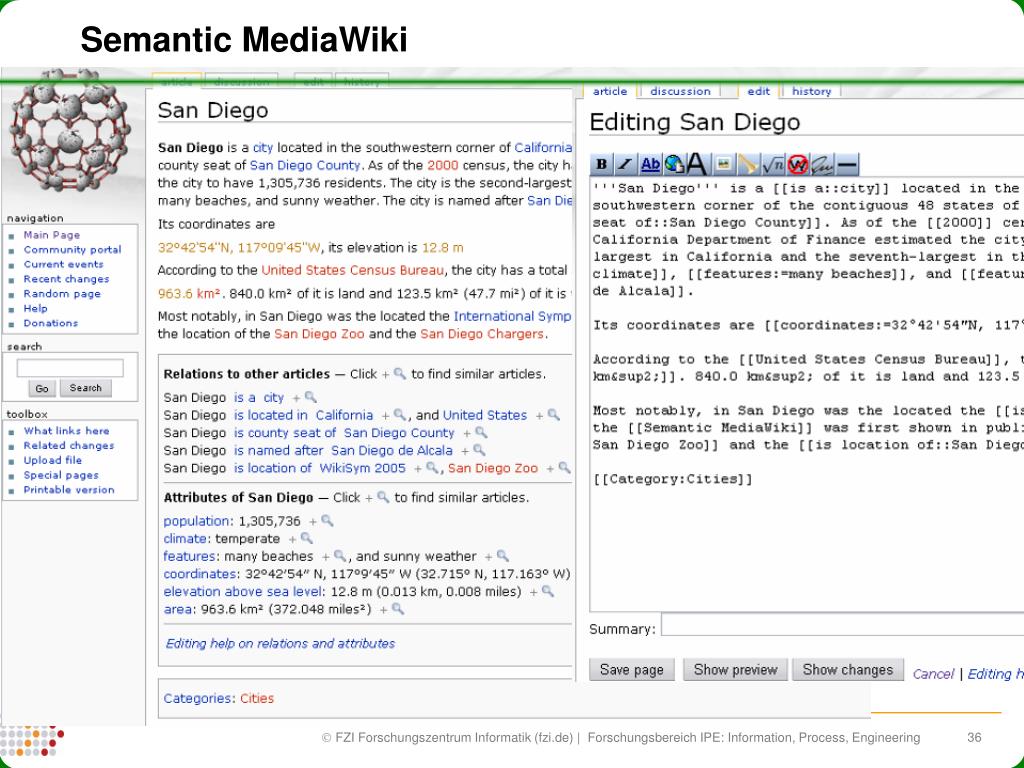Click the wiki globe logo
1024x768 pixels.
click(69, 129)
